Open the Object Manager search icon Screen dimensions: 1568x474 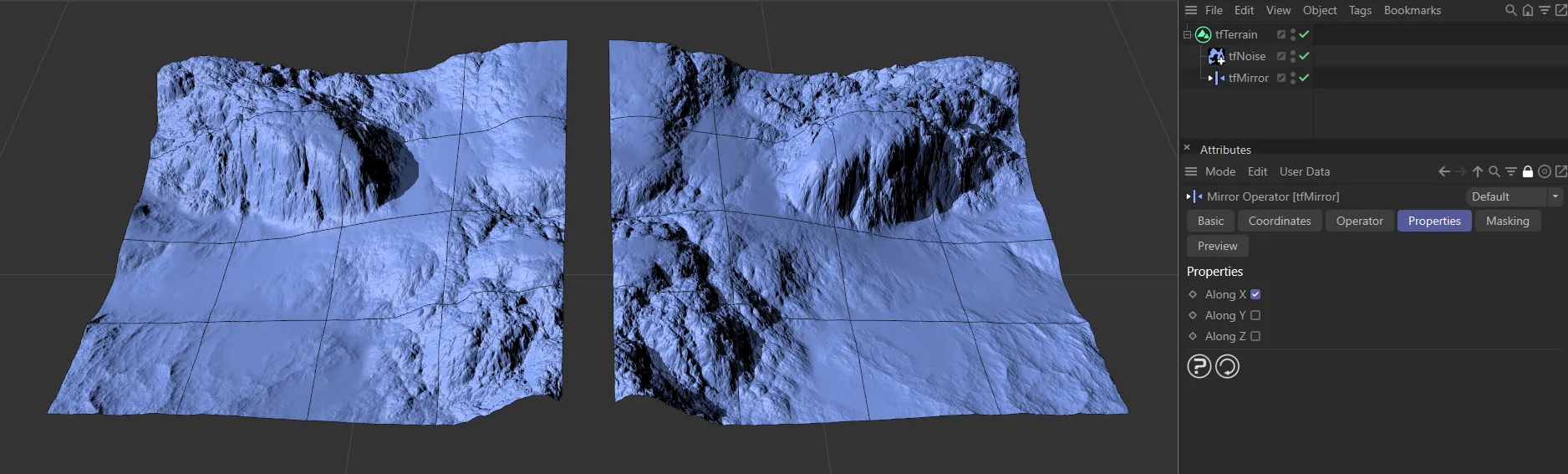(1510, 10)
